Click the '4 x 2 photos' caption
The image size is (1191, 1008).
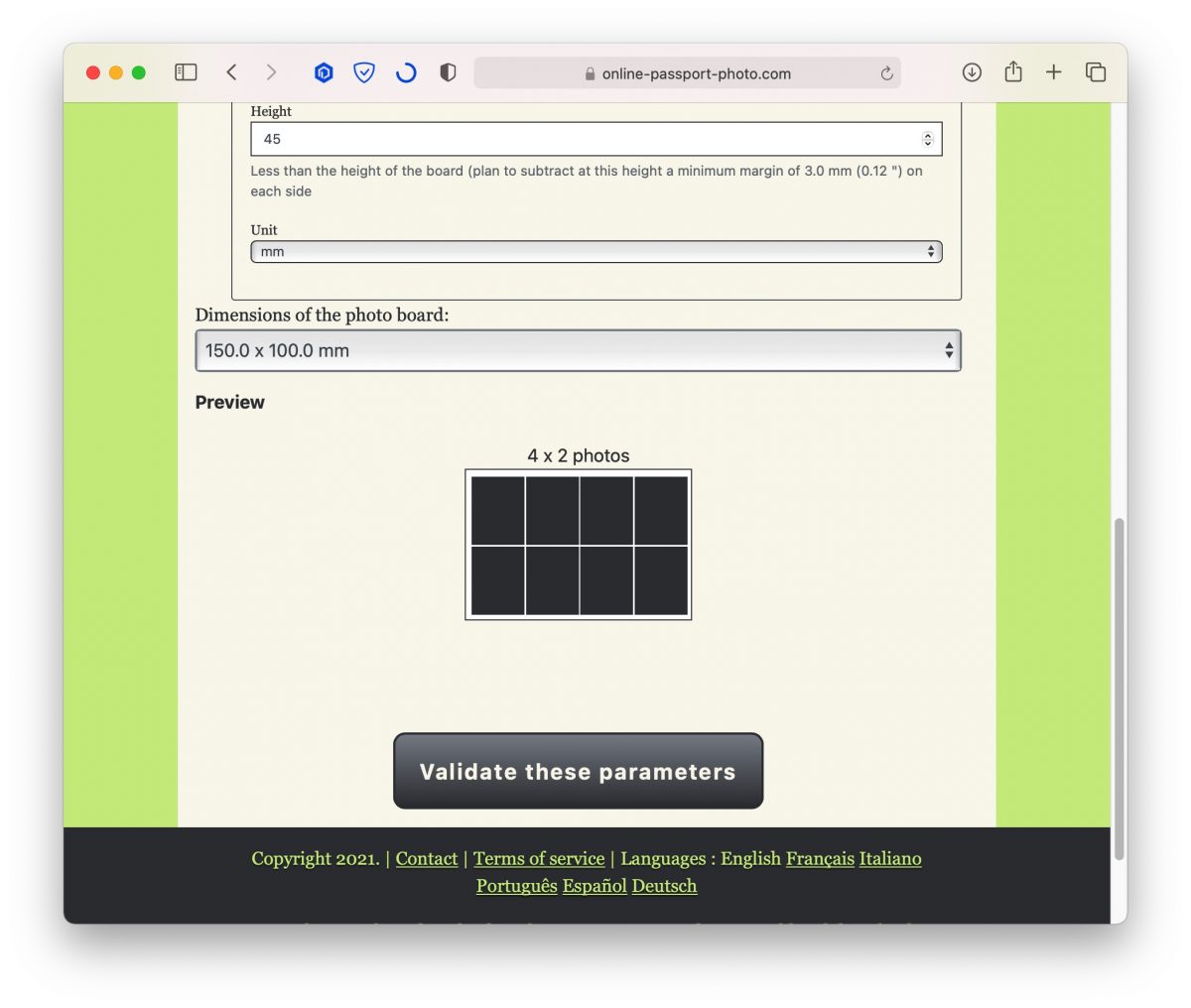pyautogui.click(x=579, y=456)
